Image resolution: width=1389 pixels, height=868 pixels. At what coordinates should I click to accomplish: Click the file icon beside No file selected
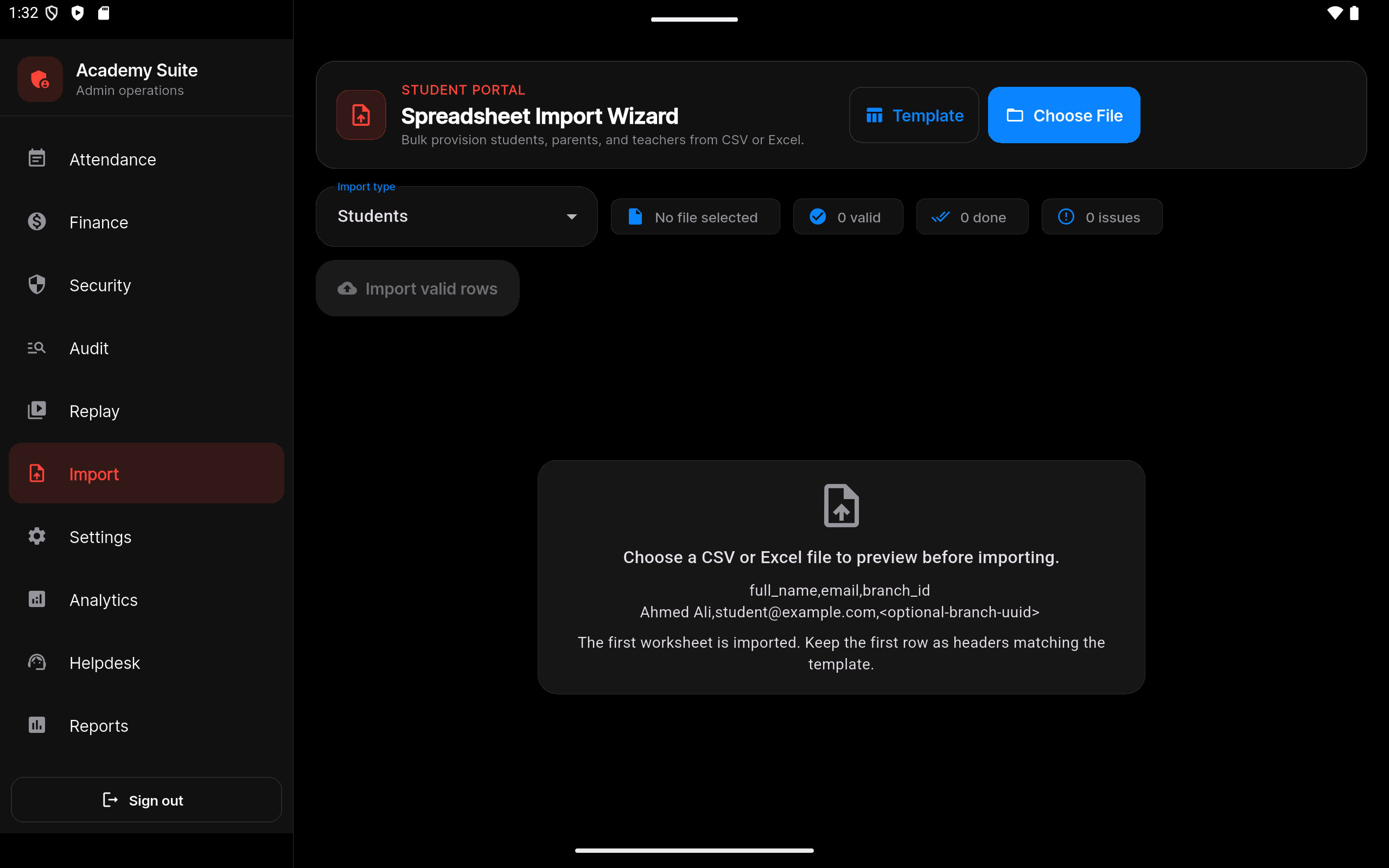[635, 217]
